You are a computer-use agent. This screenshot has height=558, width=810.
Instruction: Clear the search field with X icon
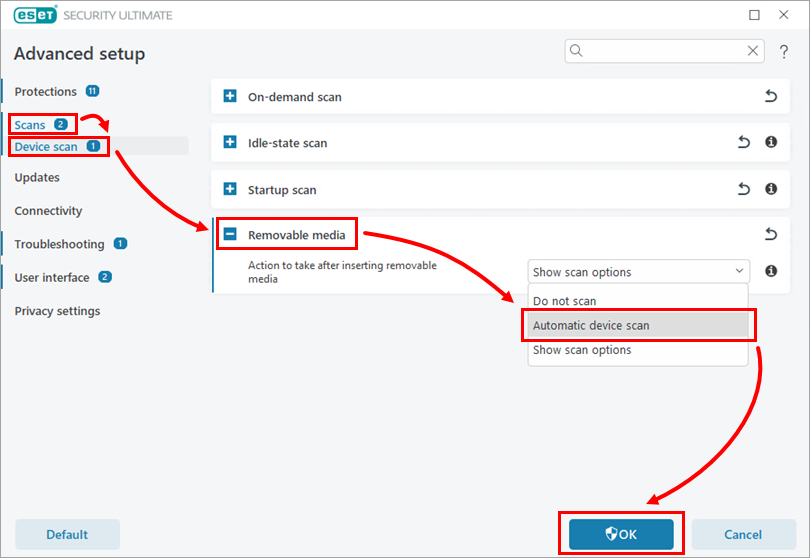coord(754,51)
